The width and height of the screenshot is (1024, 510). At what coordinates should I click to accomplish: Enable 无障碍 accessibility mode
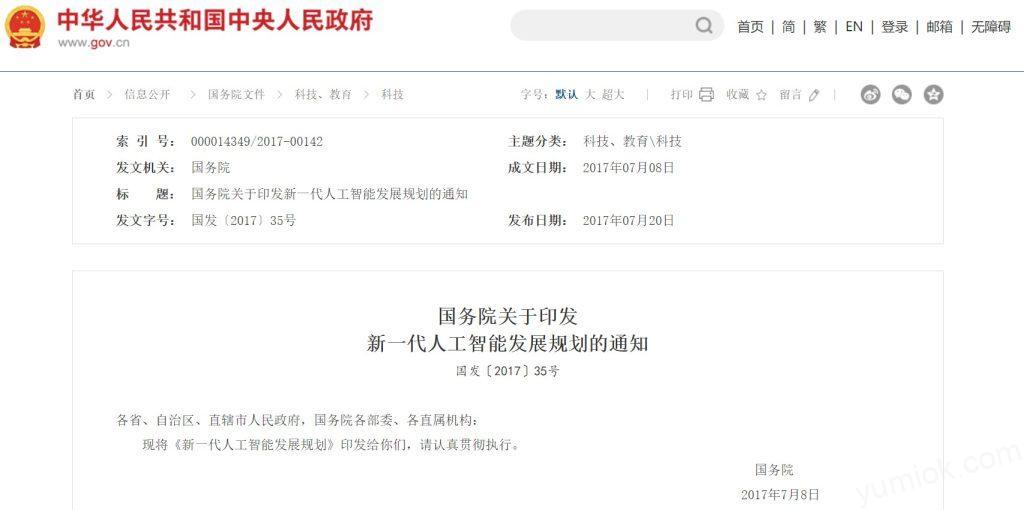[991, 27]
